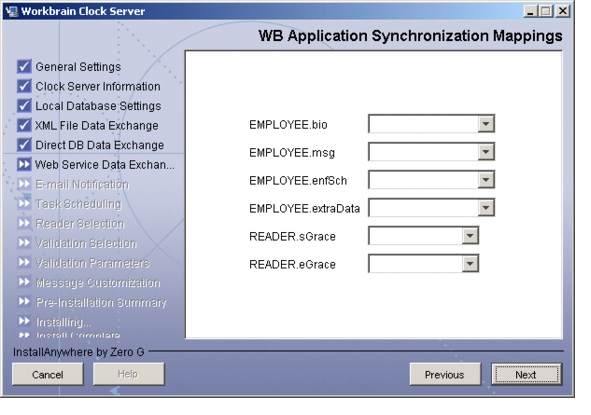This screenshot has width=591, height=415.
Task: Select the Direct DB Data Exchange step label
Action: (100, 145)
